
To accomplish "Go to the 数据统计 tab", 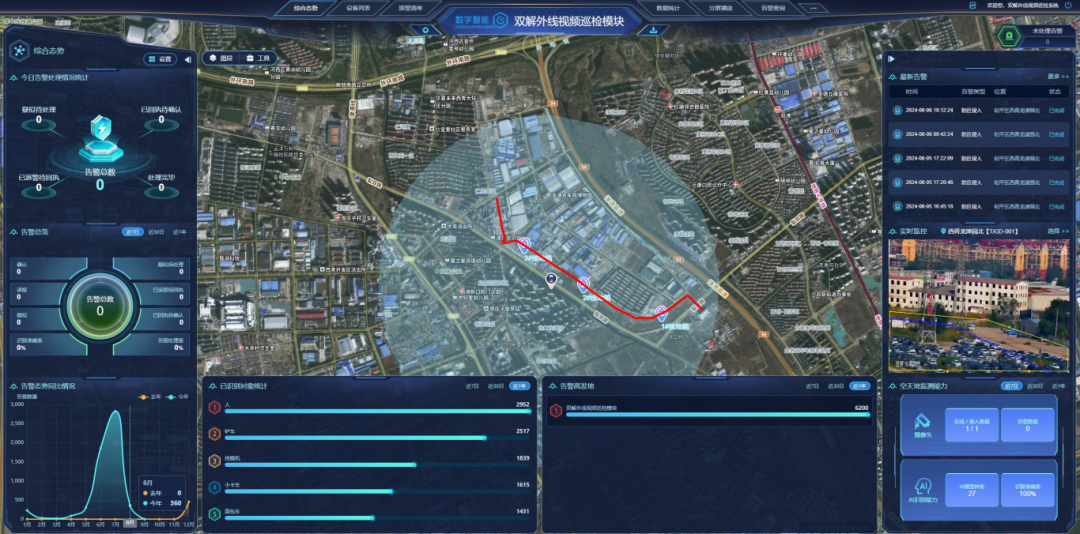I will [x=668, y=9].
